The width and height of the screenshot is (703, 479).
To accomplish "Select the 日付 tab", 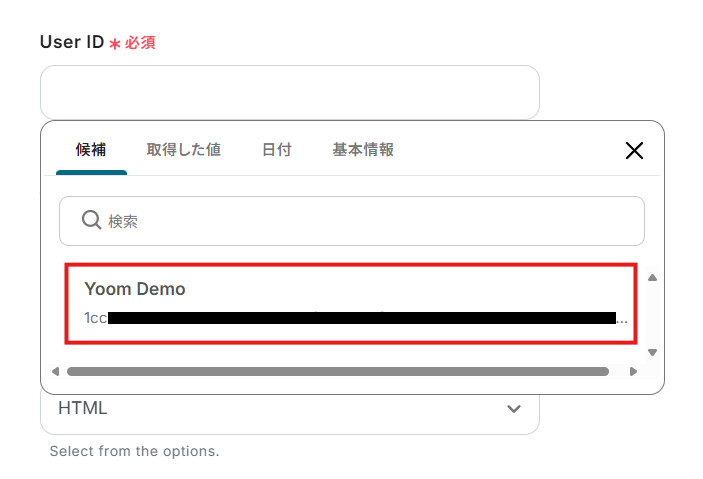I will tap(277, 150).
